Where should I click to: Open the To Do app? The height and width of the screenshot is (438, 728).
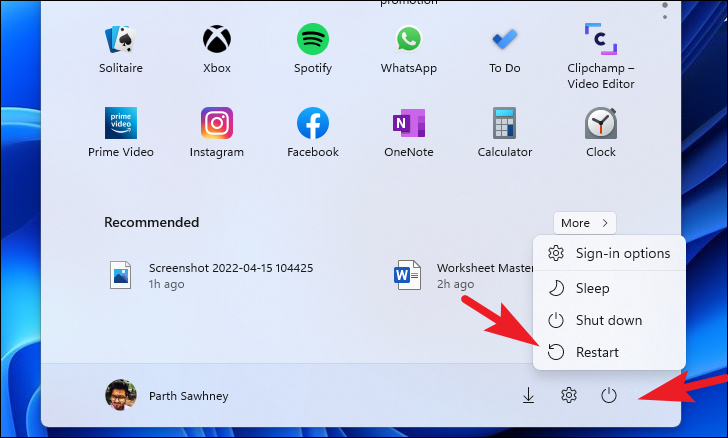coord(505,48)
